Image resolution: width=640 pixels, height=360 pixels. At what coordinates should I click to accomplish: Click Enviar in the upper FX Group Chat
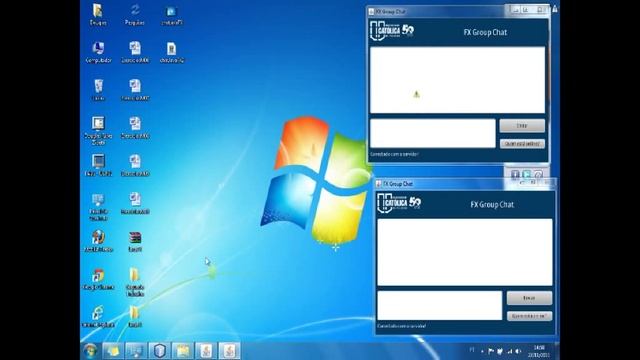(x=522, y=126)
